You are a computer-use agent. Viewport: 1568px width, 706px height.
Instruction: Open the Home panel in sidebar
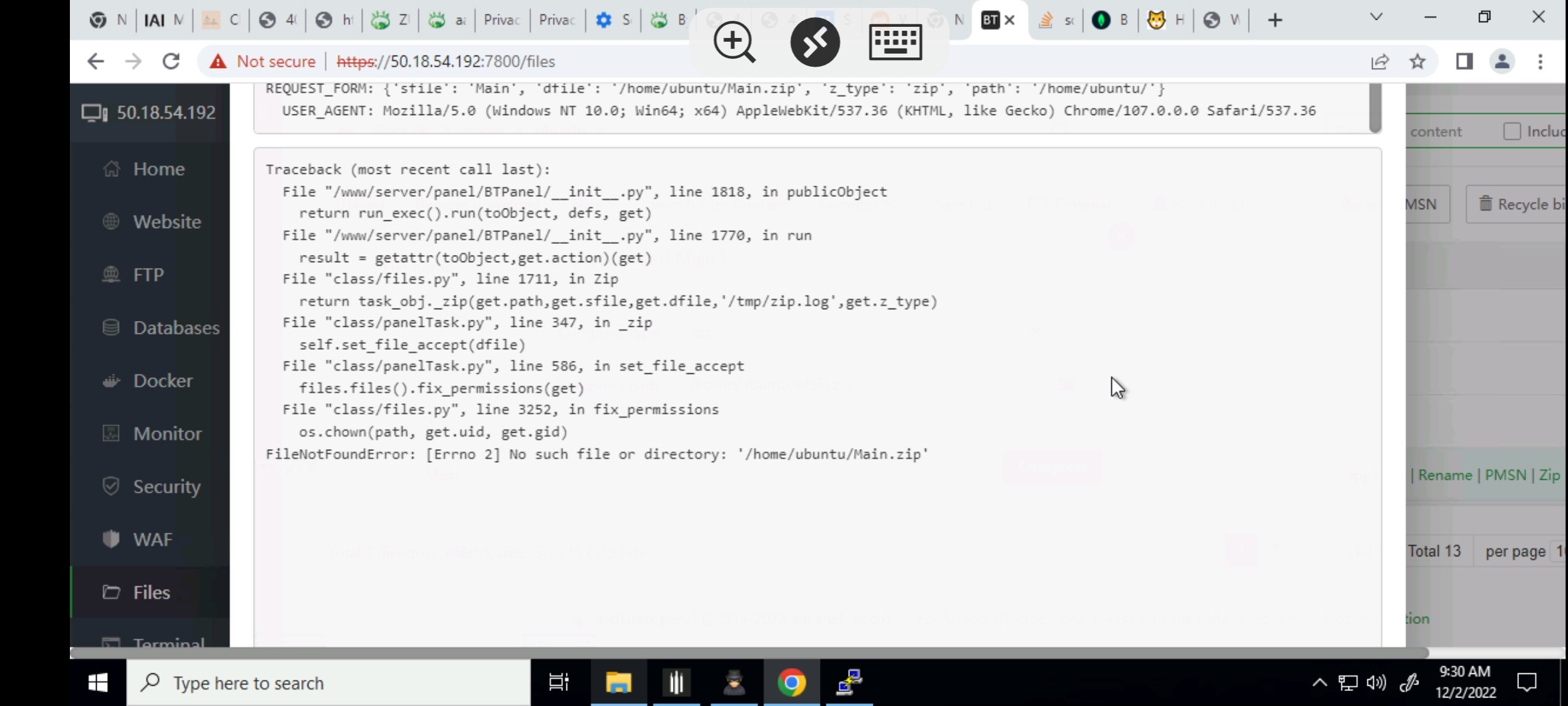158,169
